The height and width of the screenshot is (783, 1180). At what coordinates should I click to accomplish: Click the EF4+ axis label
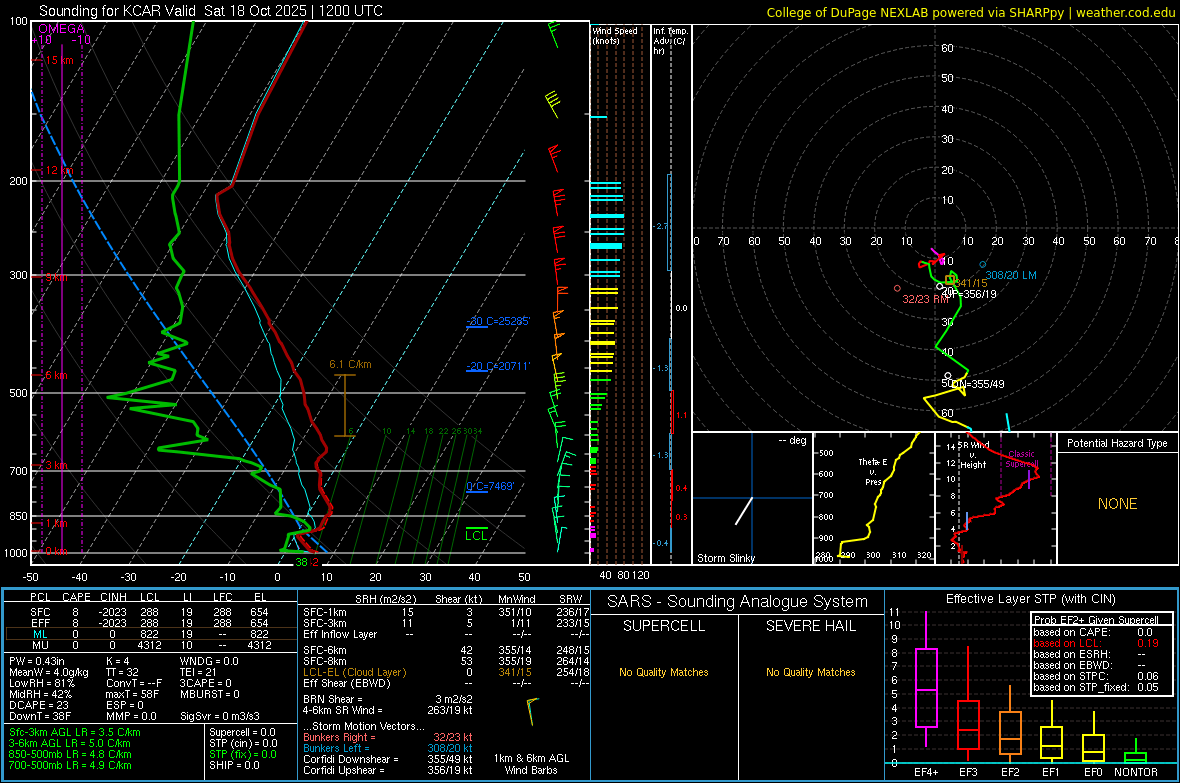tap(926, 772)
